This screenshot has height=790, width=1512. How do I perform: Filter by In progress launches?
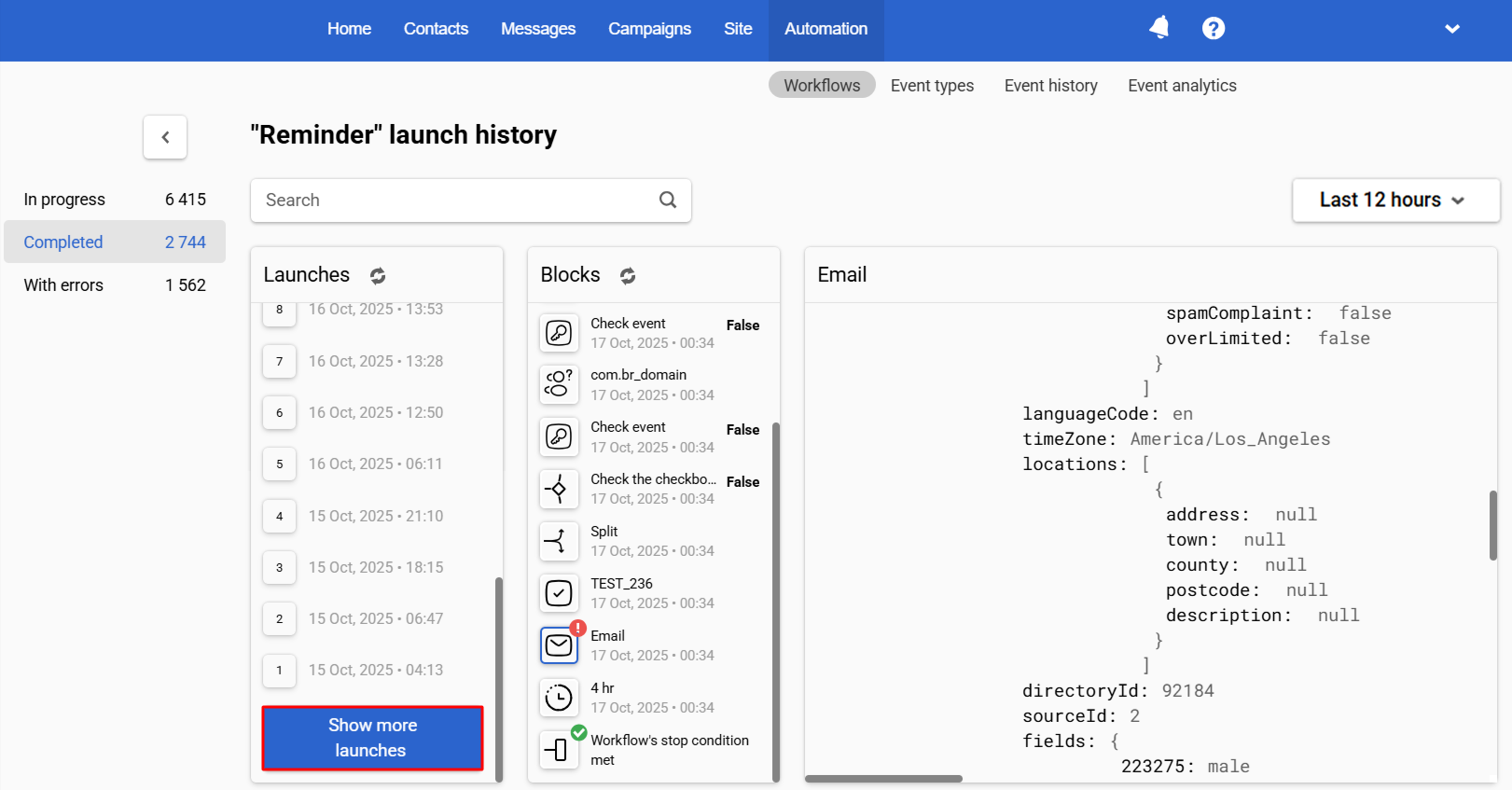point(115,200)
